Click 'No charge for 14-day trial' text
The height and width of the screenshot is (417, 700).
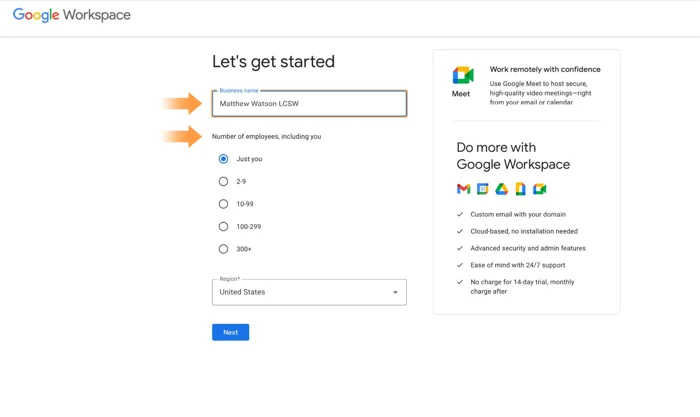tap(509, 282)
